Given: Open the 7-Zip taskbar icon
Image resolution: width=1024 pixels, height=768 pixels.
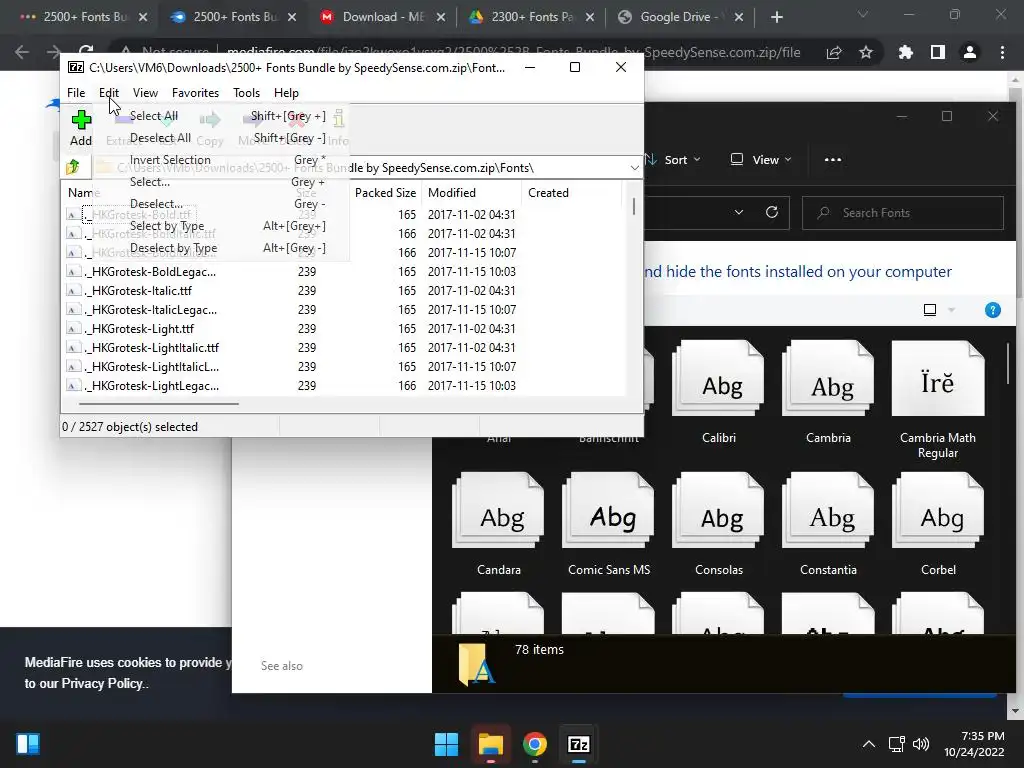Looking at the screenshot, I should click(579, 744).
